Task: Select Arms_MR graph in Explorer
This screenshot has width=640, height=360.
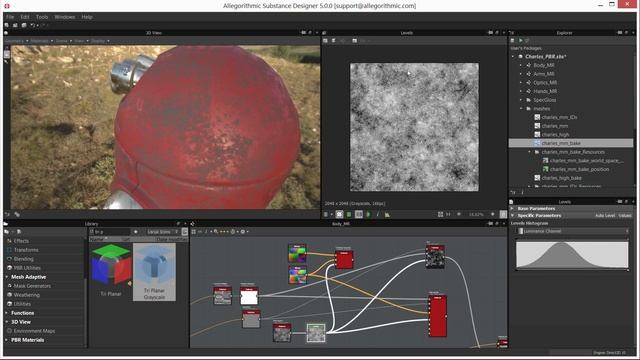Action: click(544, 74)
